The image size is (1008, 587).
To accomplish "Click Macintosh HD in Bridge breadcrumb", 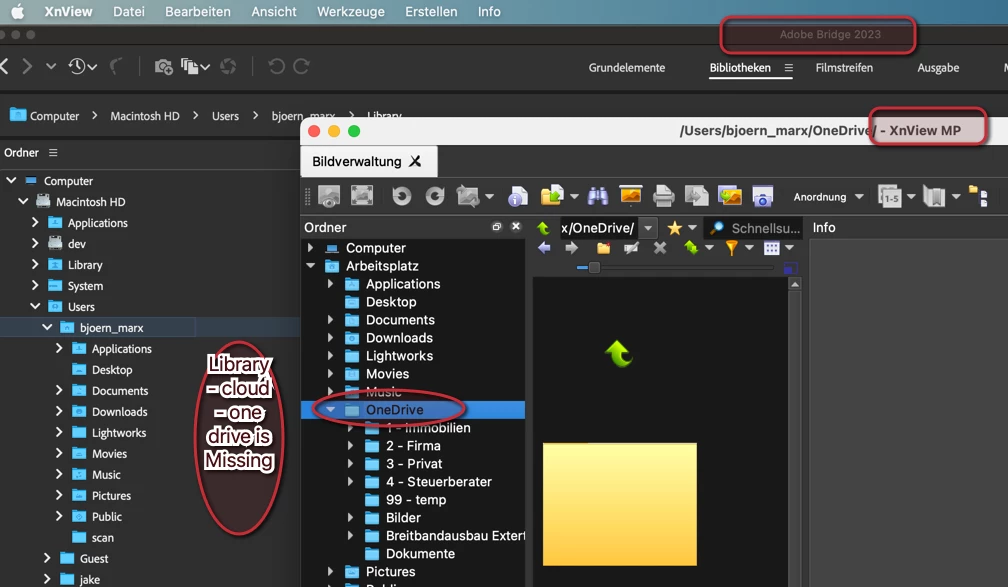I will [145, 116].
